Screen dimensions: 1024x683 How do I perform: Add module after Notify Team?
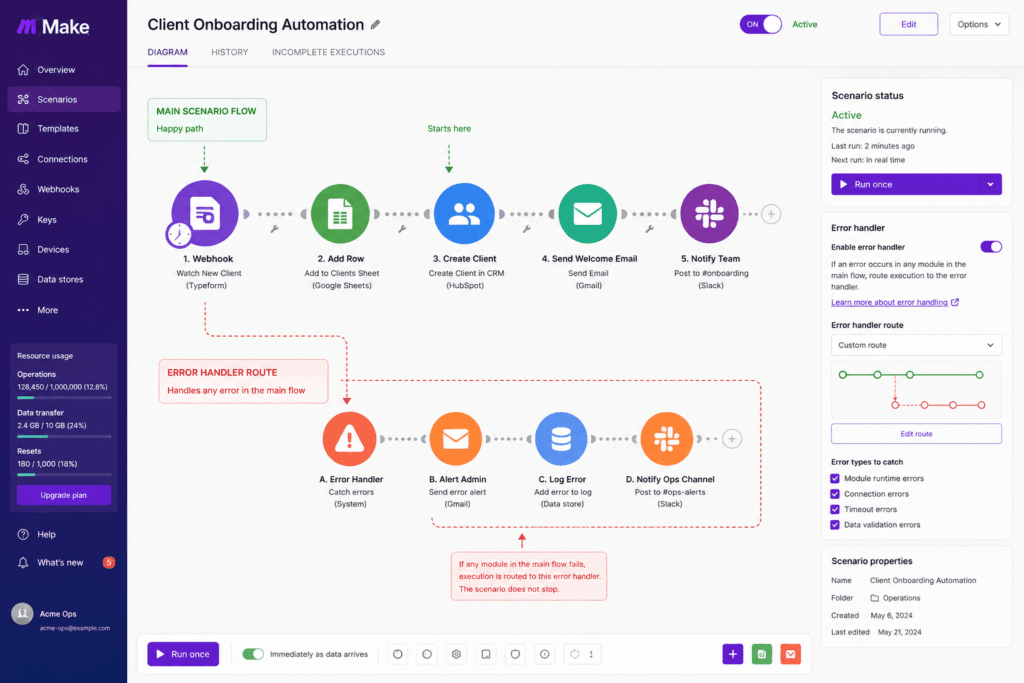point(771,214)
